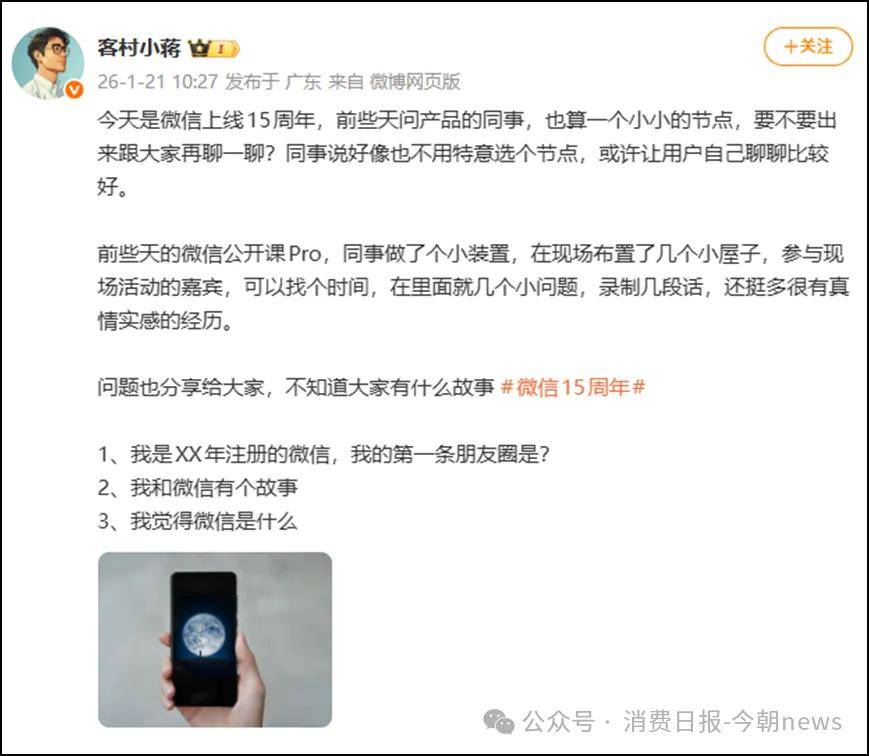
Task: Open the username 客村小蒋 link
Action: 139,48
